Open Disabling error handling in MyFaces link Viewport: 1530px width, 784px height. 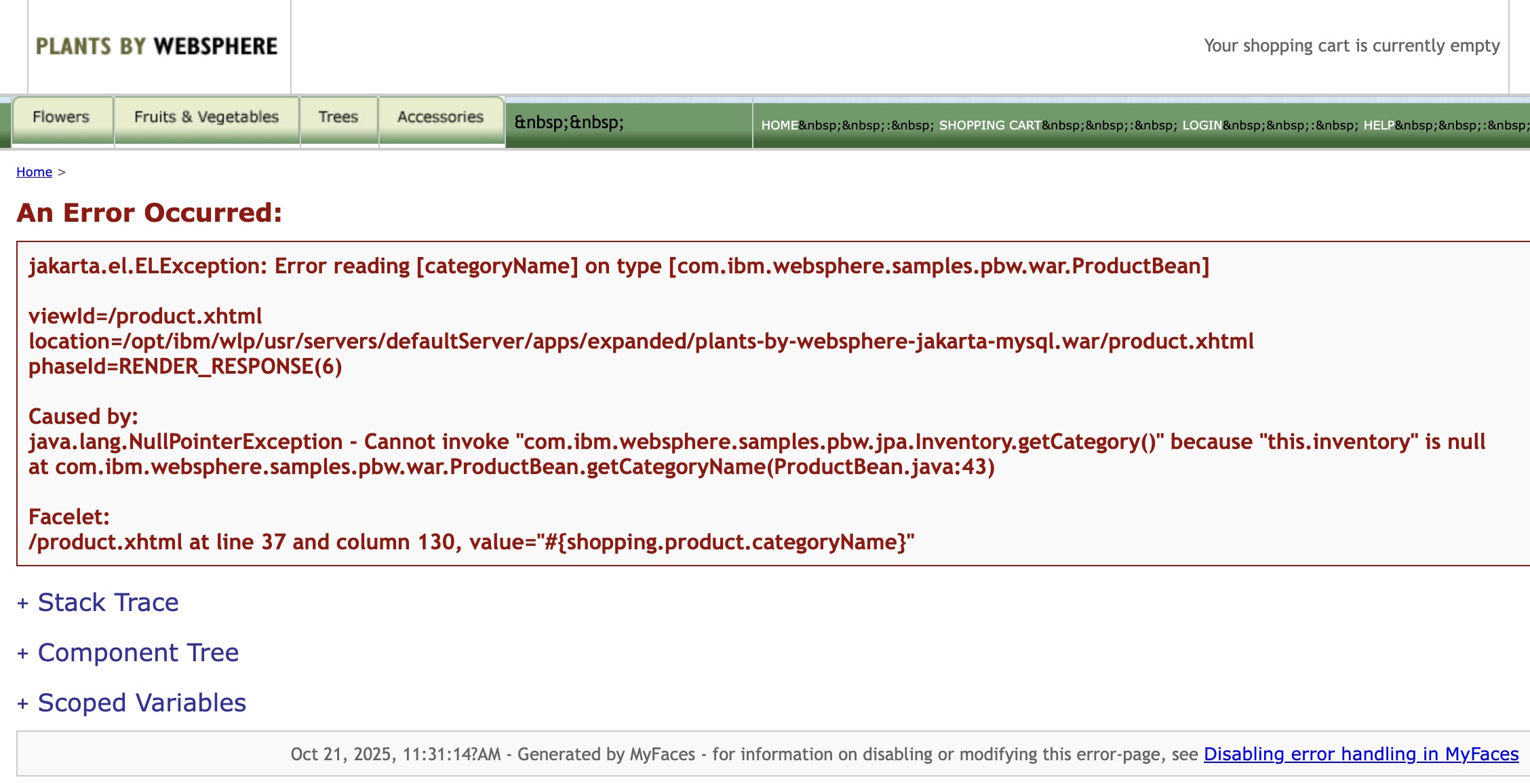1360,754
